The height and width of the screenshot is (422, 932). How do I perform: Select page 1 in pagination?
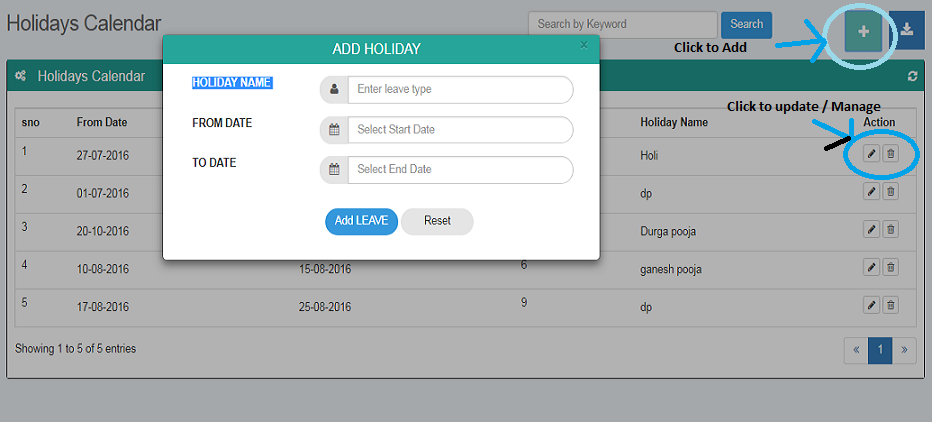pyautogui.click(x=880, y=349)
